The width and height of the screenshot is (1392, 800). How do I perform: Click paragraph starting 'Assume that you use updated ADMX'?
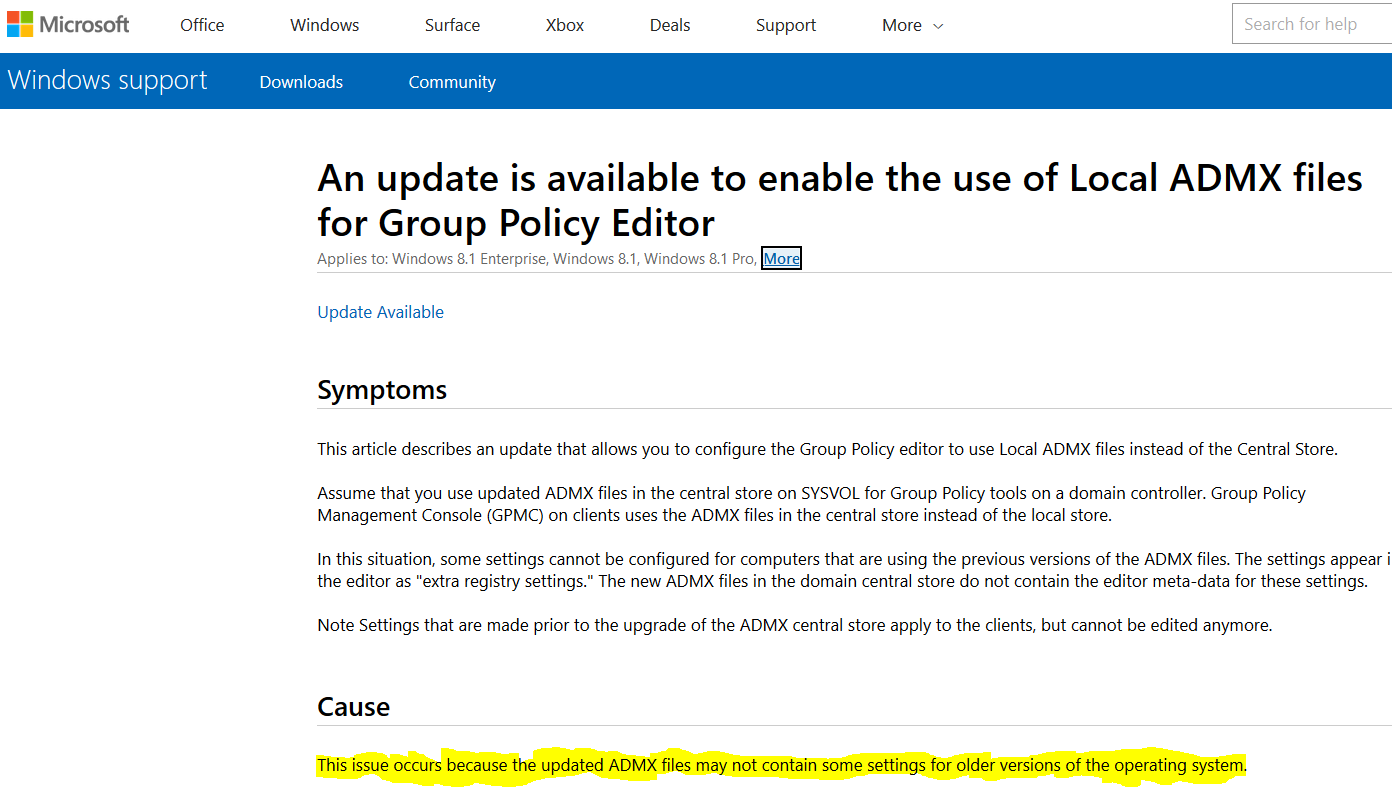tap(812, 504)
